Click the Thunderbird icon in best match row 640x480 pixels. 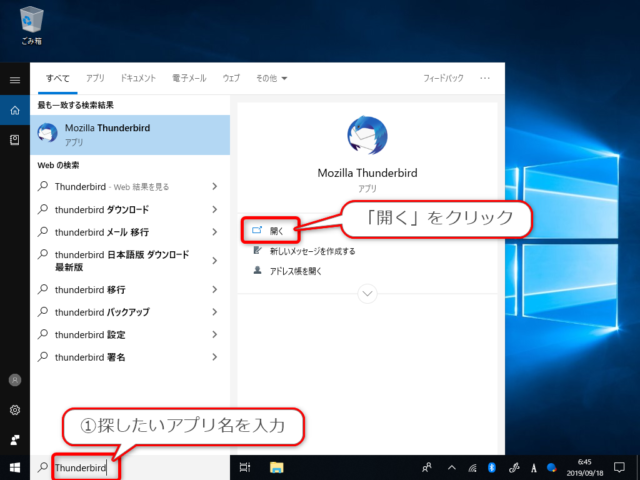click(47, 133)
